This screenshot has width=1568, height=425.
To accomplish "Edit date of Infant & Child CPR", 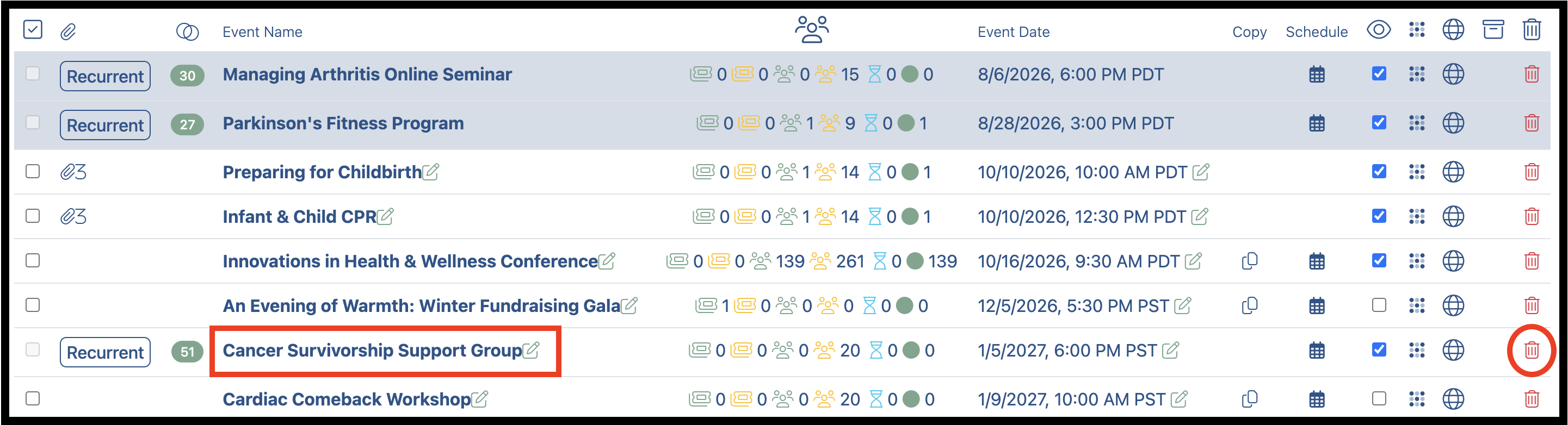I will pos(1199,216).
